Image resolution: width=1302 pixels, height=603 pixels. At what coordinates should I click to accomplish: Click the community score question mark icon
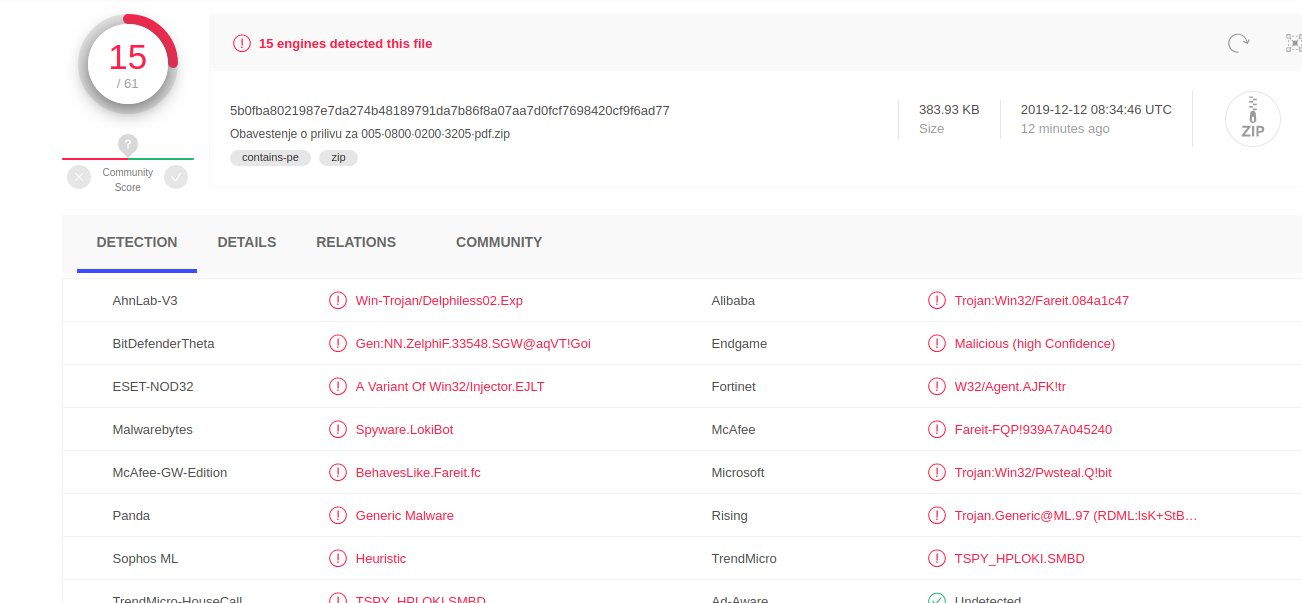click(128, 145)
